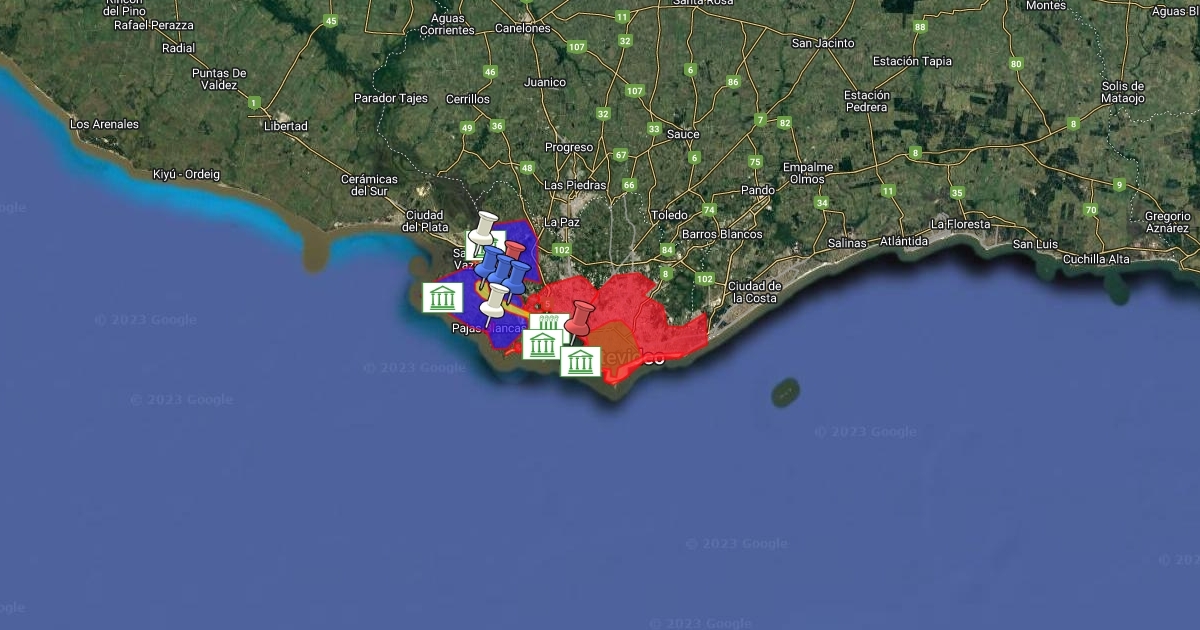Click the Canelones city label
The image size is (1200, 630).
522,28
